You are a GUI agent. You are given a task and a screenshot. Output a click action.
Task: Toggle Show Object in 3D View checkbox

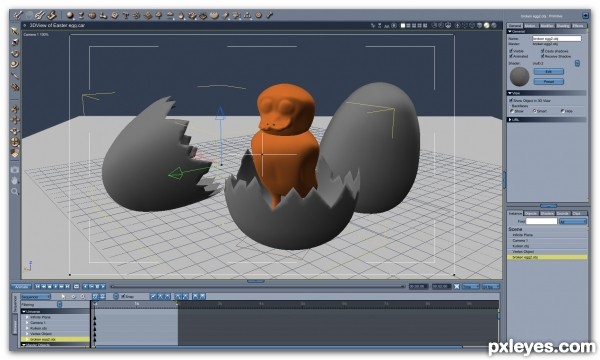[x=511, y=100]
